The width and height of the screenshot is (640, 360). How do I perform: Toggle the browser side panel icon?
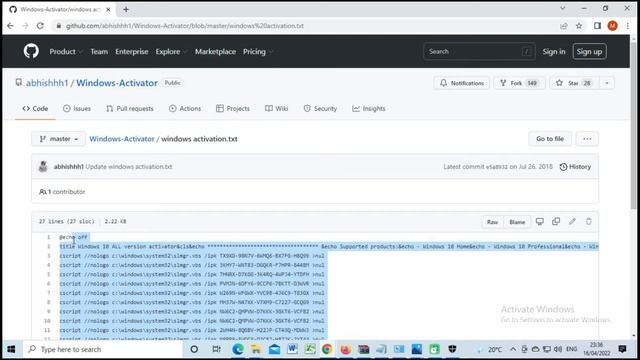[597, 26]
